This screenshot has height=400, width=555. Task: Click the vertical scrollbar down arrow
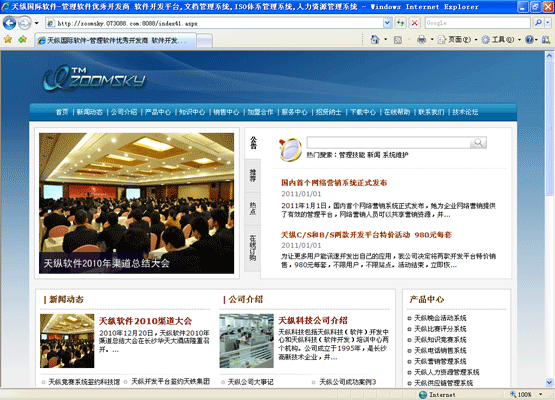tap(549, 382)
